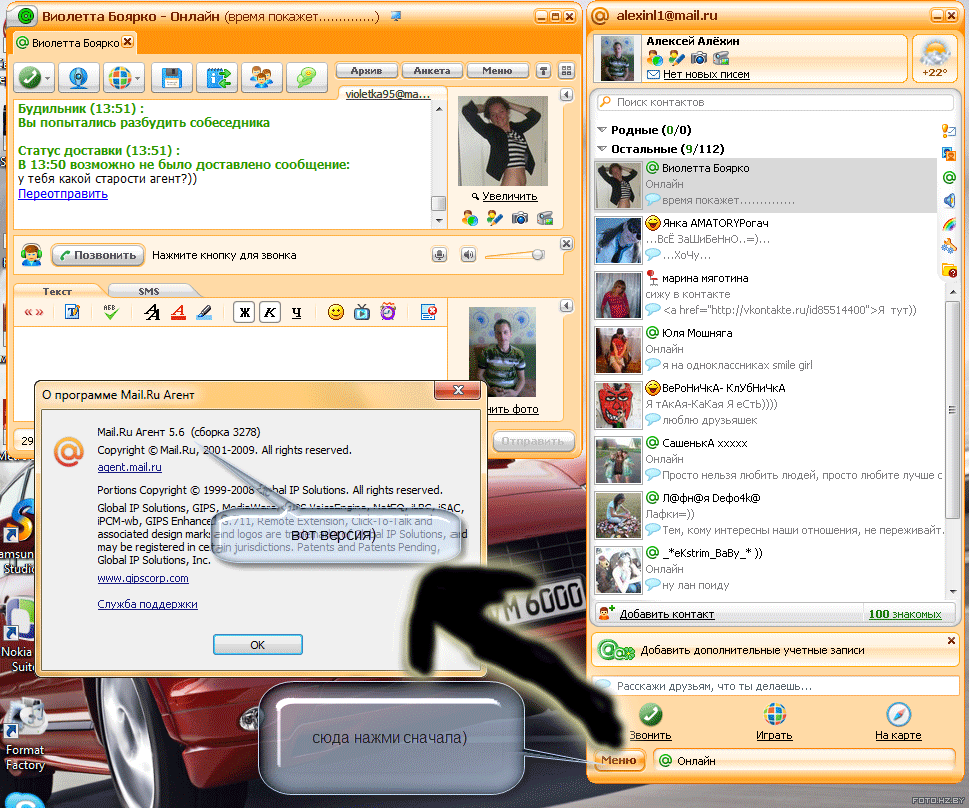Toggle bold Ж formatting
The width and height of the screenshot is (969, 808).
[x=244, y=312]
